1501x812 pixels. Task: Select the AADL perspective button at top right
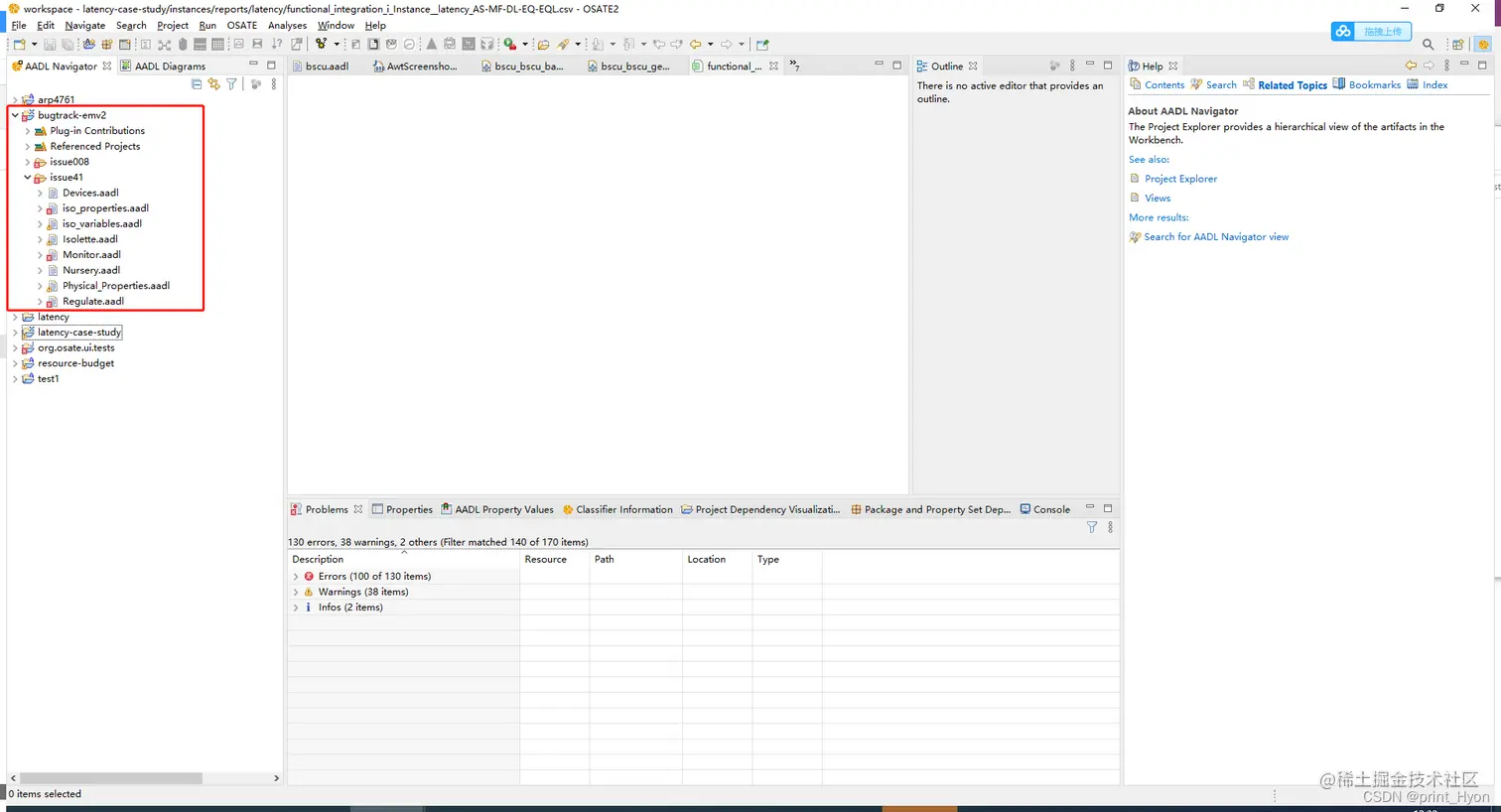(1483, 44)
